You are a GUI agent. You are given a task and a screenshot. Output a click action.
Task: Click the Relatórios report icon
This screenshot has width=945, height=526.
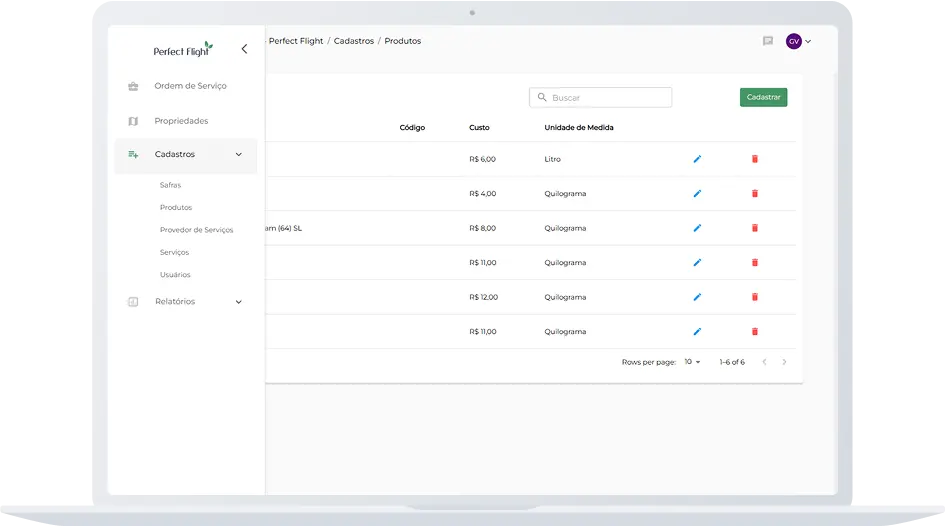133,301
